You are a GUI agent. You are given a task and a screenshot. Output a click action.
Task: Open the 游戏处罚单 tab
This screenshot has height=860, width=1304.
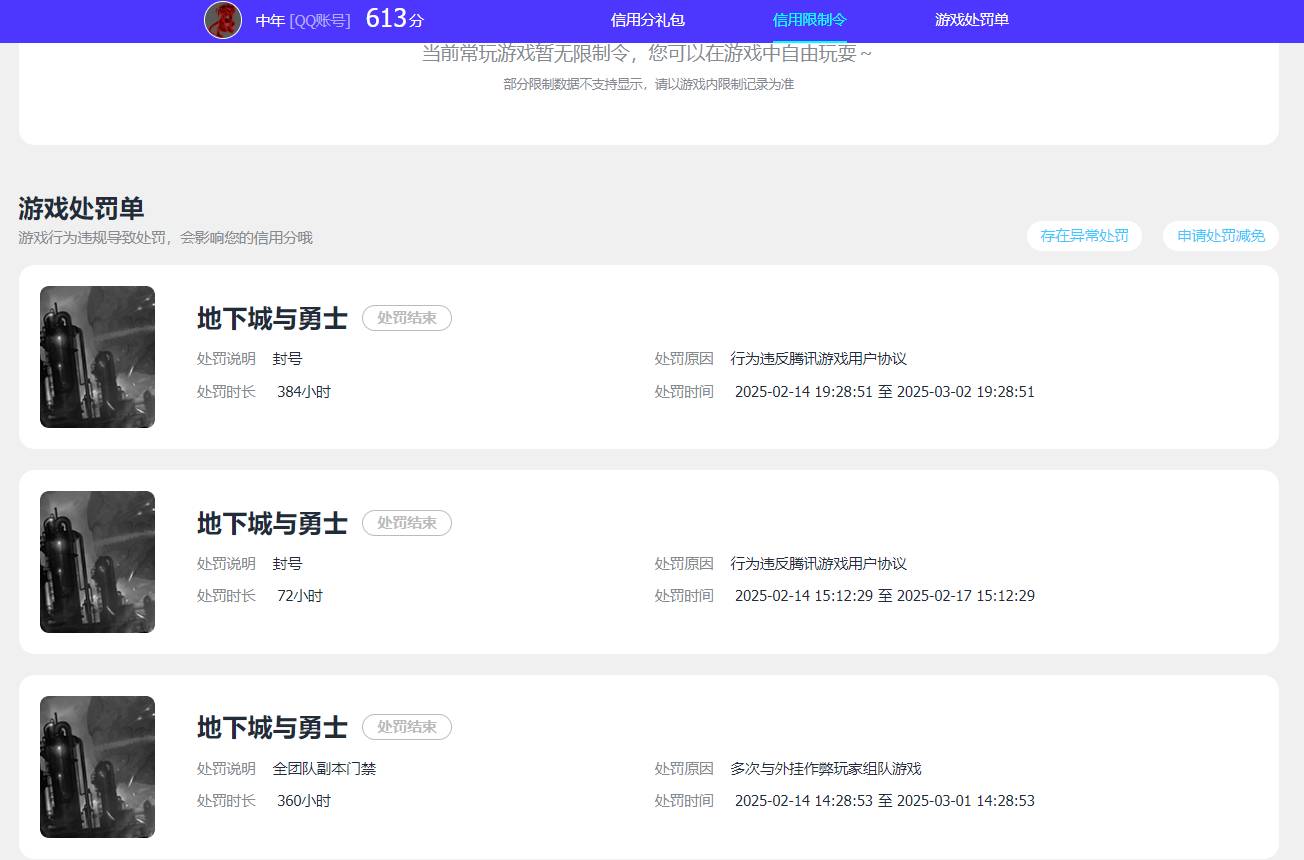(971, 20)
